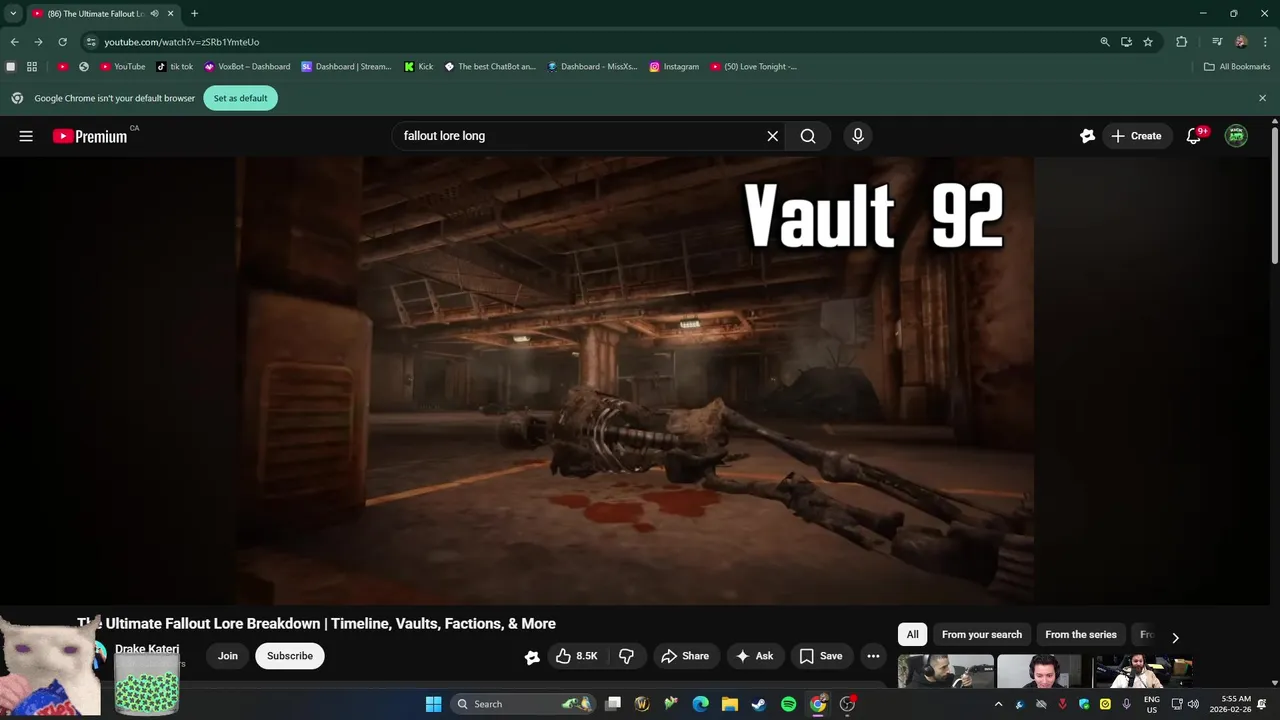This screenshot has width=1280, height=720.
Task: View site information icon in address bar
Action: tap(91, 42)
